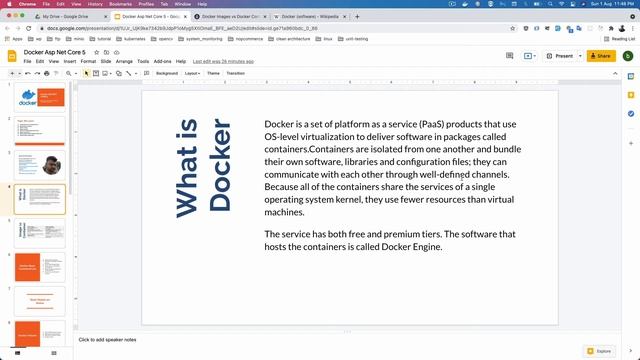Open new slide layout dropdown arrow
640x360 pixels.
coord(19,73)
